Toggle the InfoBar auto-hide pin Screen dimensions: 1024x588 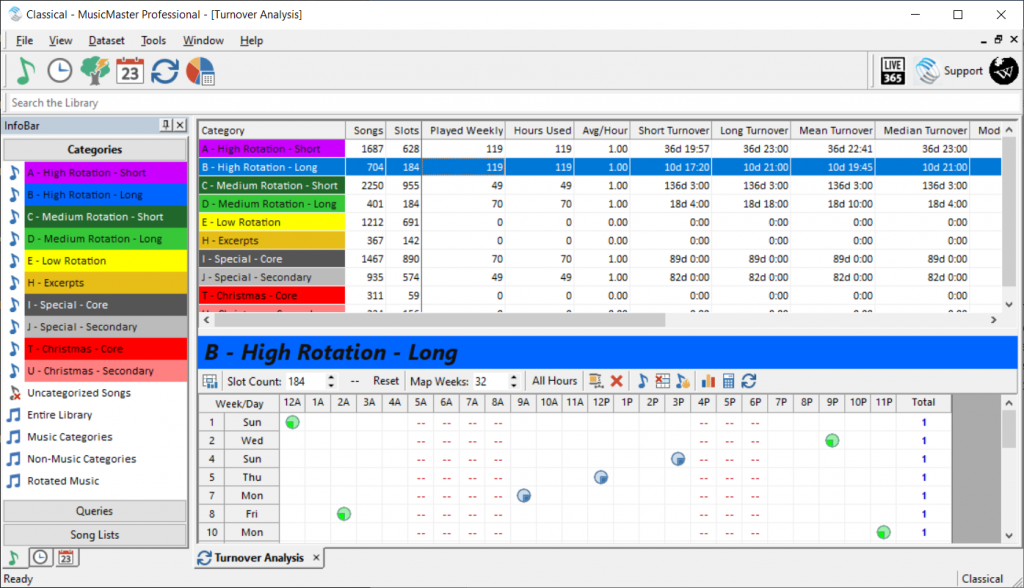167,125
